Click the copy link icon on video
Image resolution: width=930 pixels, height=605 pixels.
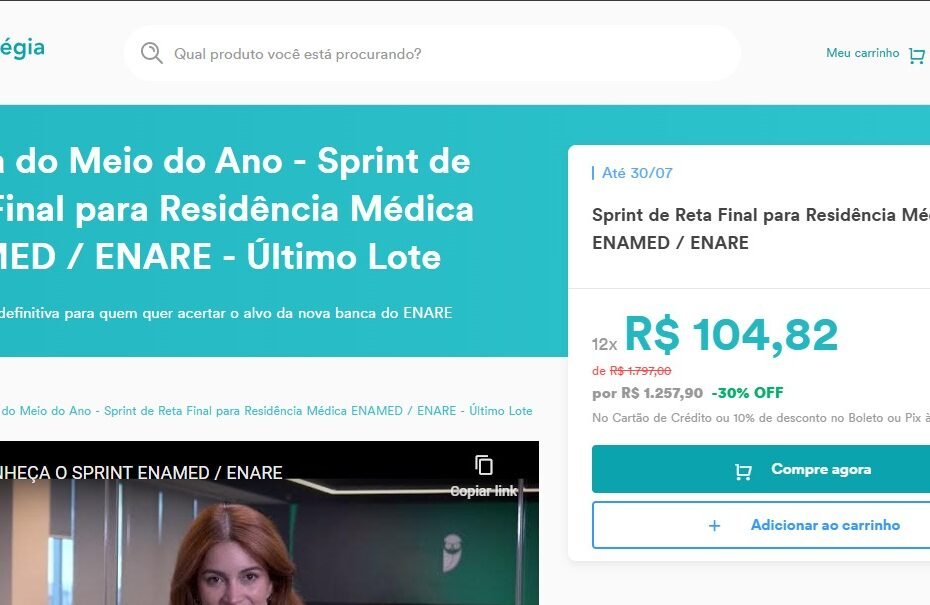483,466
